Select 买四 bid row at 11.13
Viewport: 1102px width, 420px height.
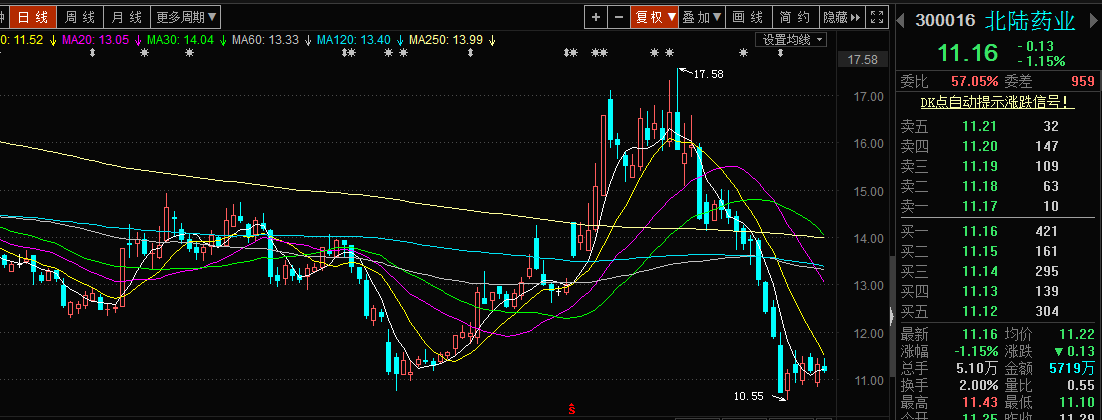[997, 291]
